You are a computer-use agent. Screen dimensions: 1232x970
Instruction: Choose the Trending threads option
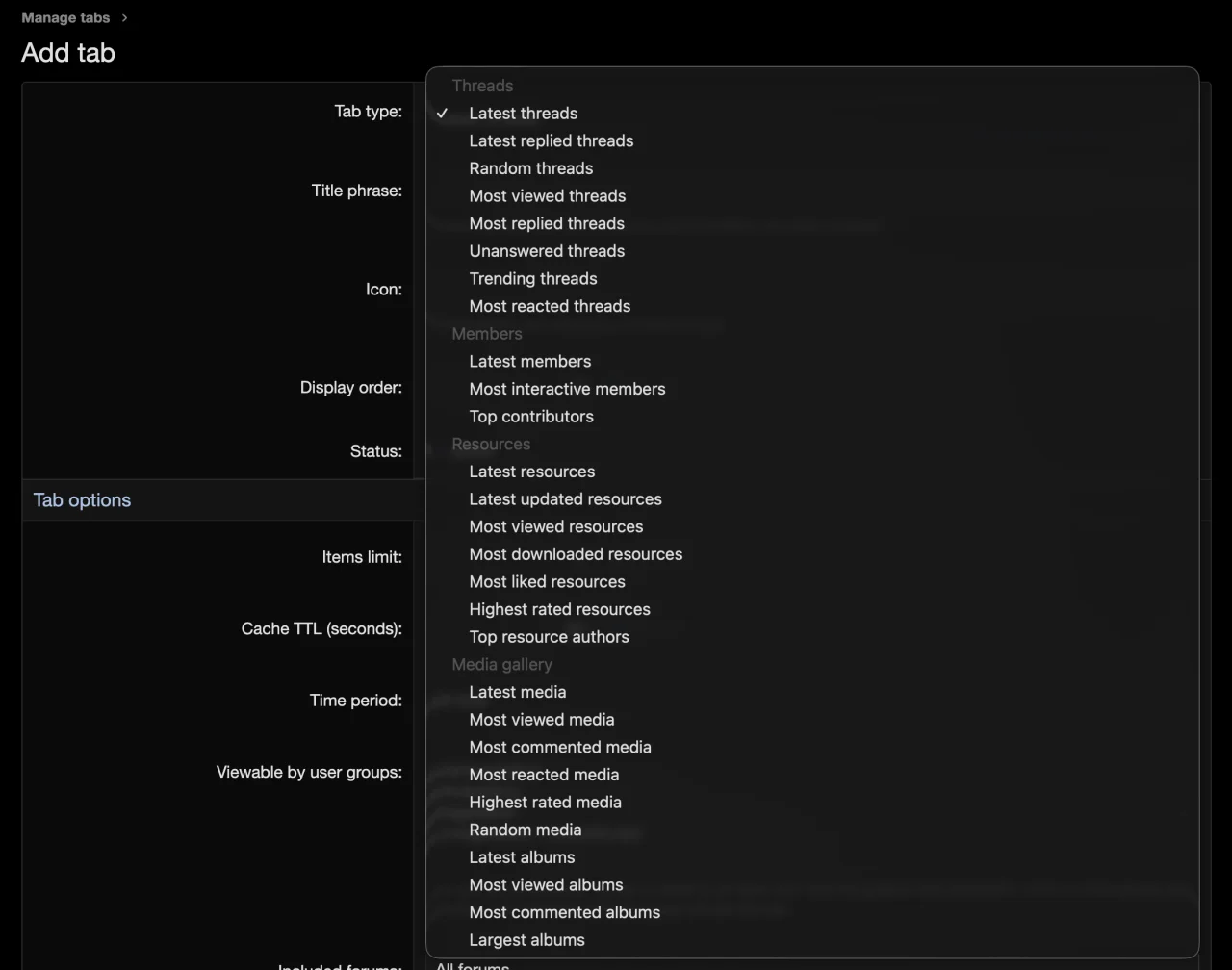(532, 279)
